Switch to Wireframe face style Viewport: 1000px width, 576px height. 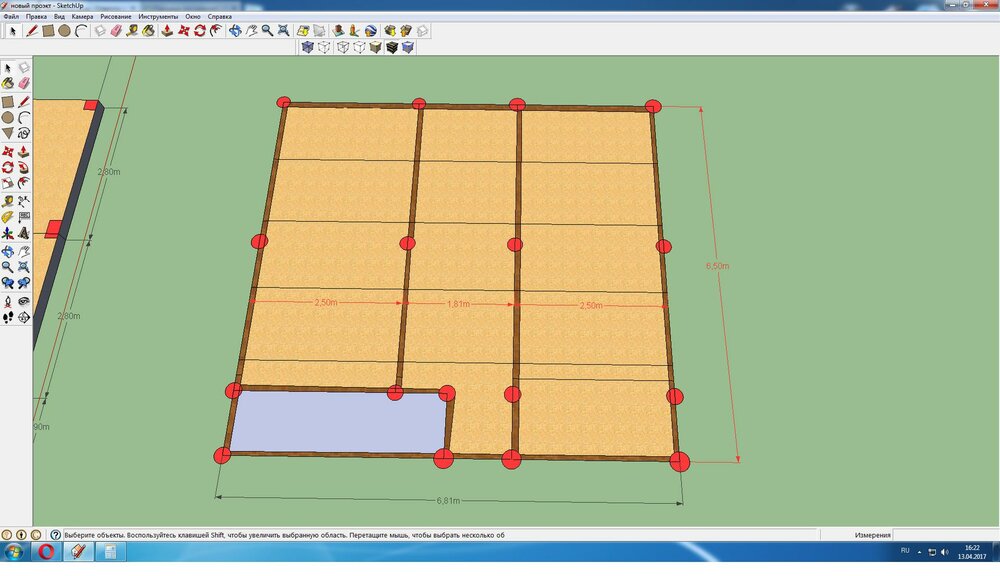pos(343,47)
